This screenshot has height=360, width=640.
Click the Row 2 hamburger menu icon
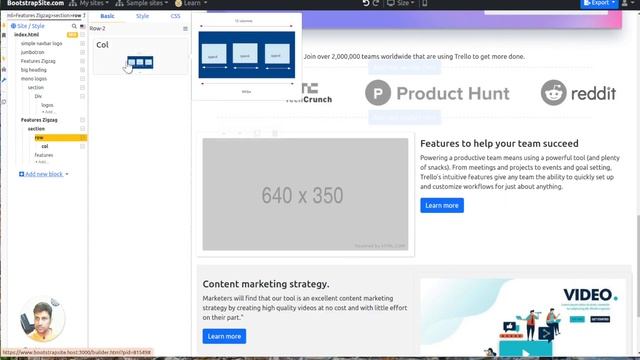185,29
